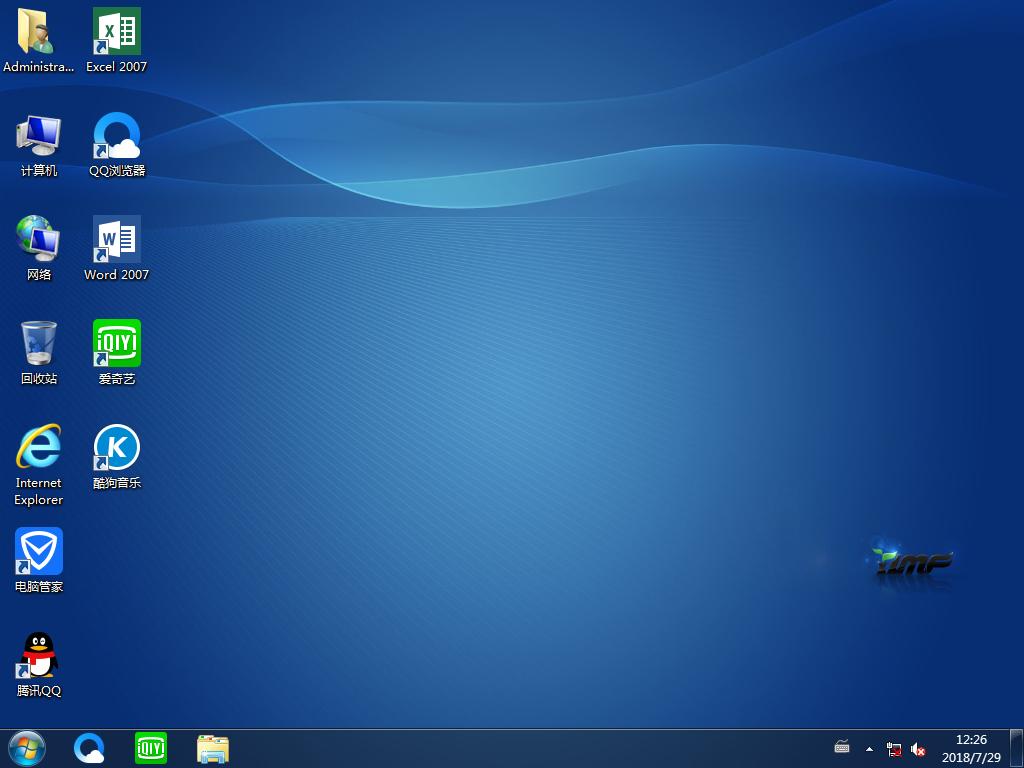
Task: Click QQ browser icon in taskbar
Action: click(89, 748)
